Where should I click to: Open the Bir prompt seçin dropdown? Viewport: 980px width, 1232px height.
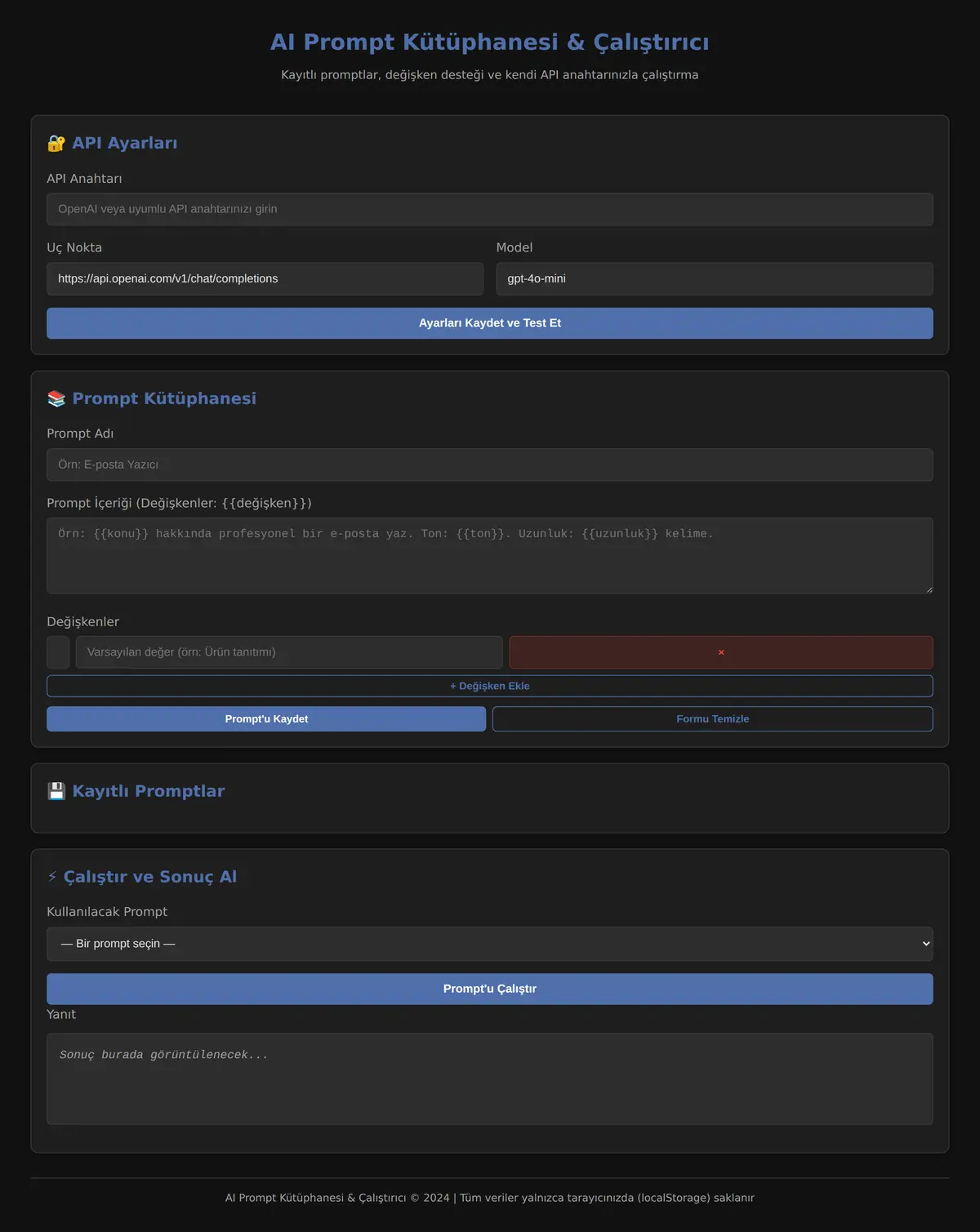click(x=490, y=944)
